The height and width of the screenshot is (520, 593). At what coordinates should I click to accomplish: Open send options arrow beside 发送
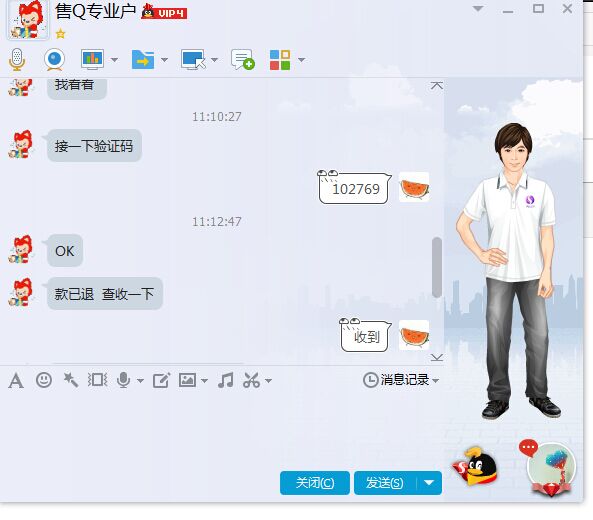tap(429, 483)
